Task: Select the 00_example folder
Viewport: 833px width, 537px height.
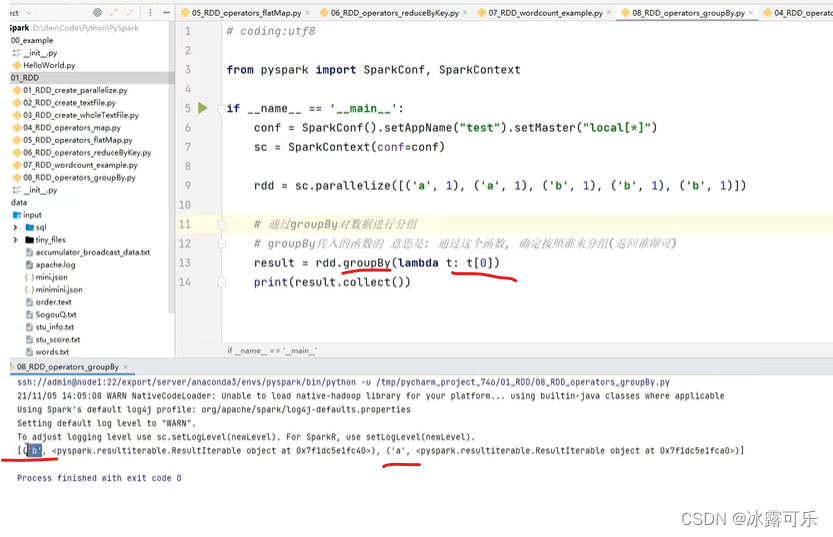Action: tap(32, 40)
